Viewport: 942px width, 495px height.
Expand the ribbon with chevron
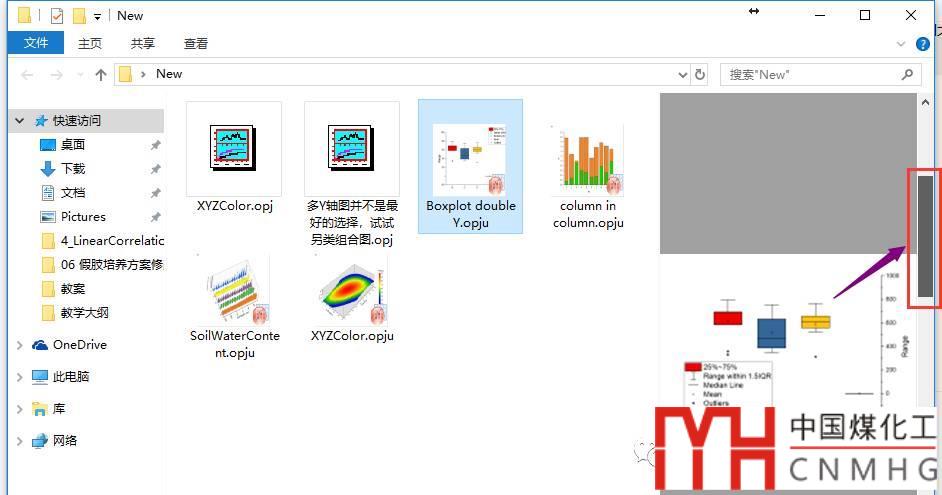(x=901, y=44)
